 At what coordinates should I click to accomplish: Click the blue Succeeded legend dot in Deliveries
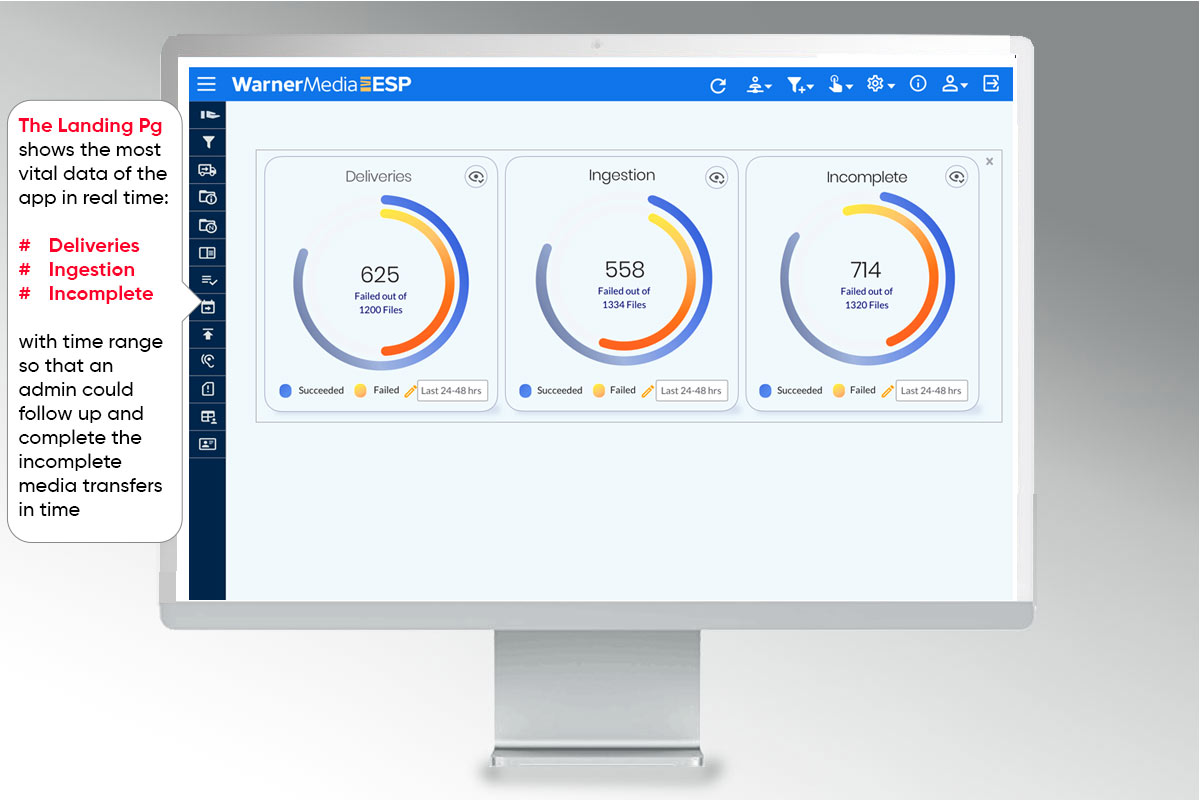(285, 391)
